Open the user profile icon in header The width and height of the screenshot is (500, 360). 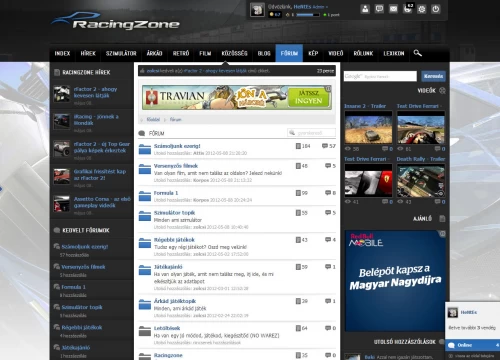click(x=365, y=9)
